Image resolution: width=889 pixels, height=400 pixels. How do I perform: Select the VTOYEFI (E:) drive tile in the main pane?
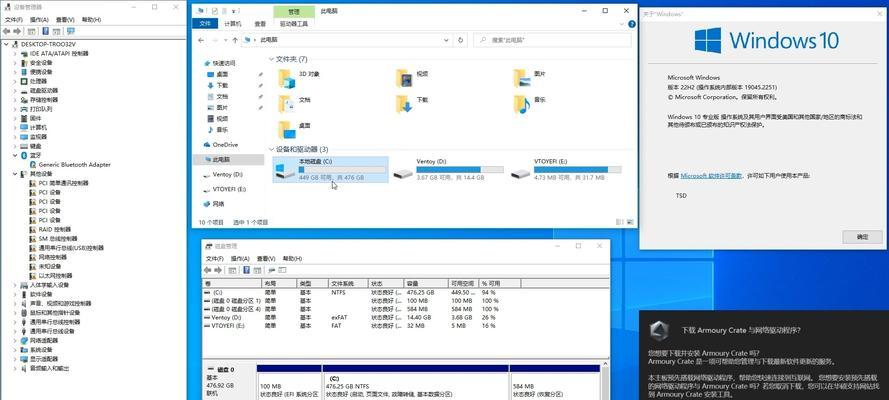[x=566, y=169]
